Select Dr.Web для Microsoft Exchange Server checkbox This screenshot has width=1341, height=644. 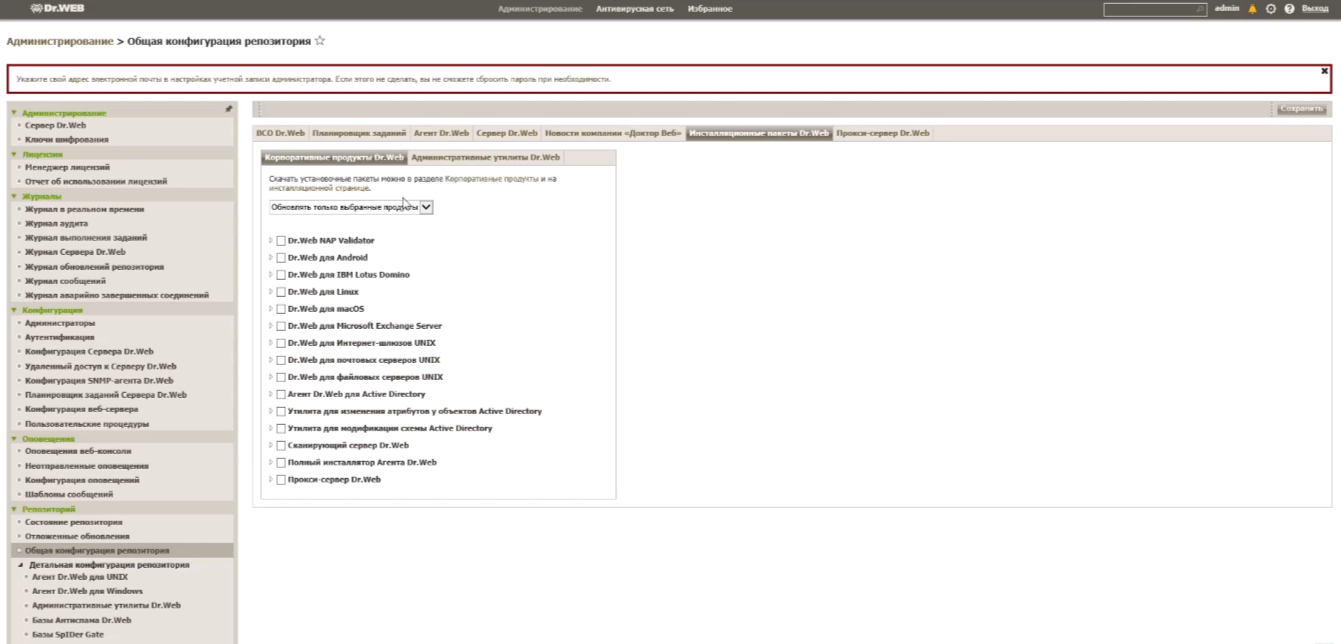[281, 326]
